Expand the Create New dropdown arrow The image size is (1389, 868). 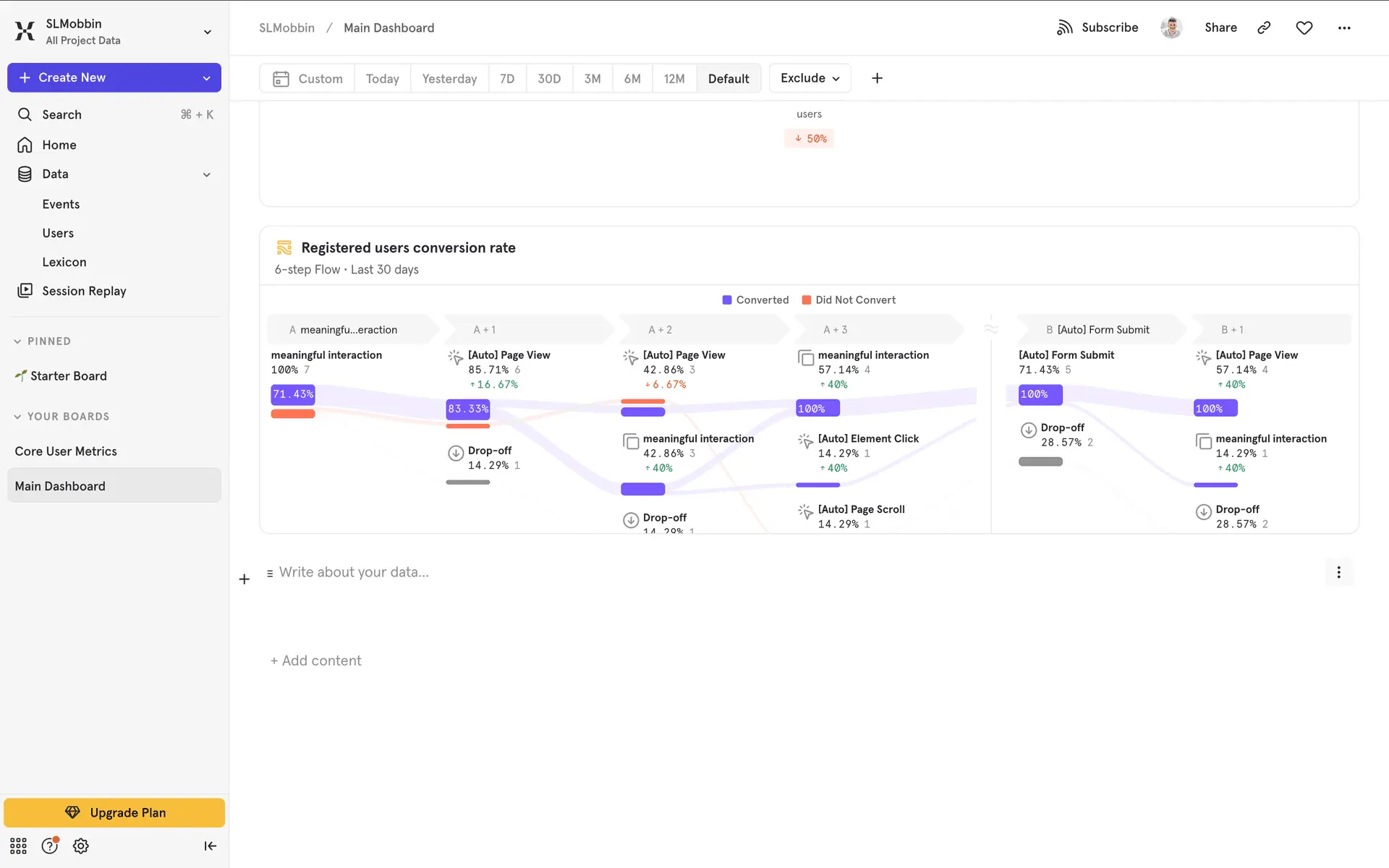pos(207,78)
